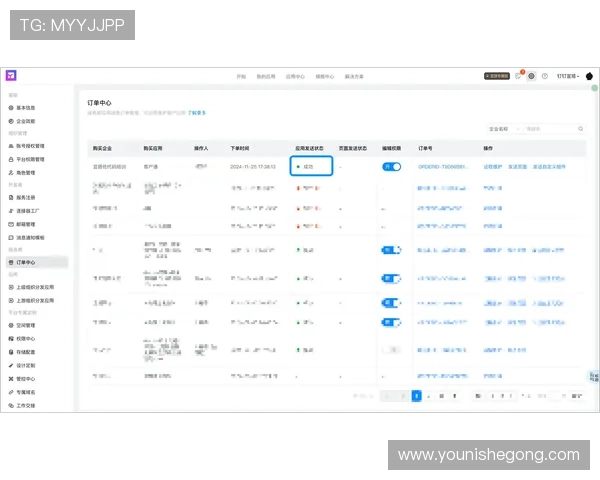Toggle the grey off switch in the ninth row
This screenshot has width=600, height=480.
coord(391,350)
